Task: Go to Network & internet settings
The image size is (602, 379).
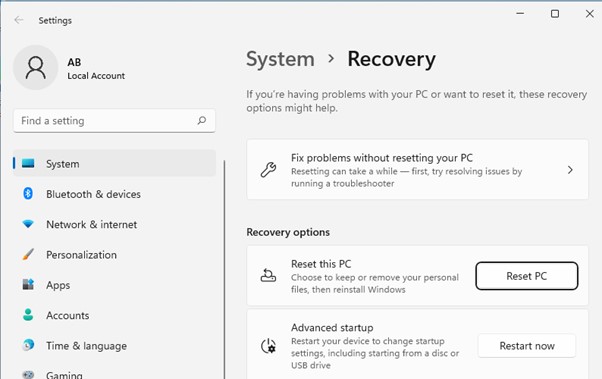Action: click(114, 224)
